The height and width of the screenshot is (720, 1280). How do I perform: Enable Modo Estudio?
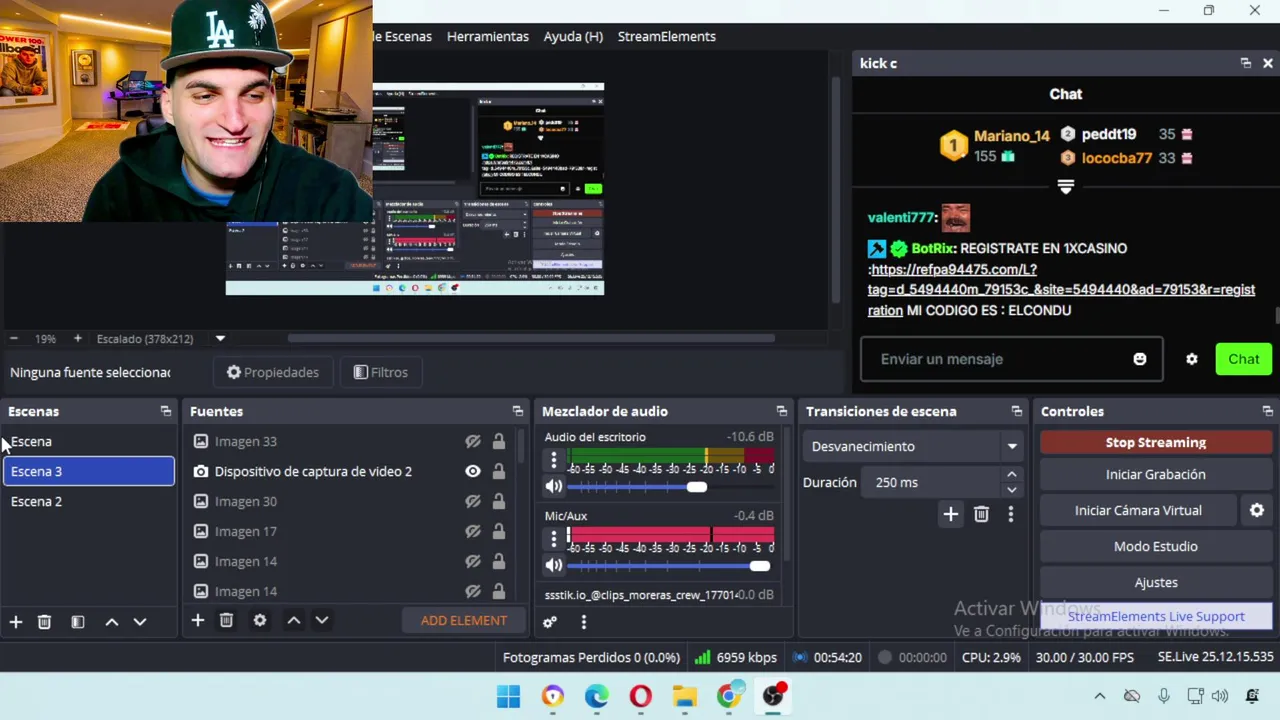1156,546
